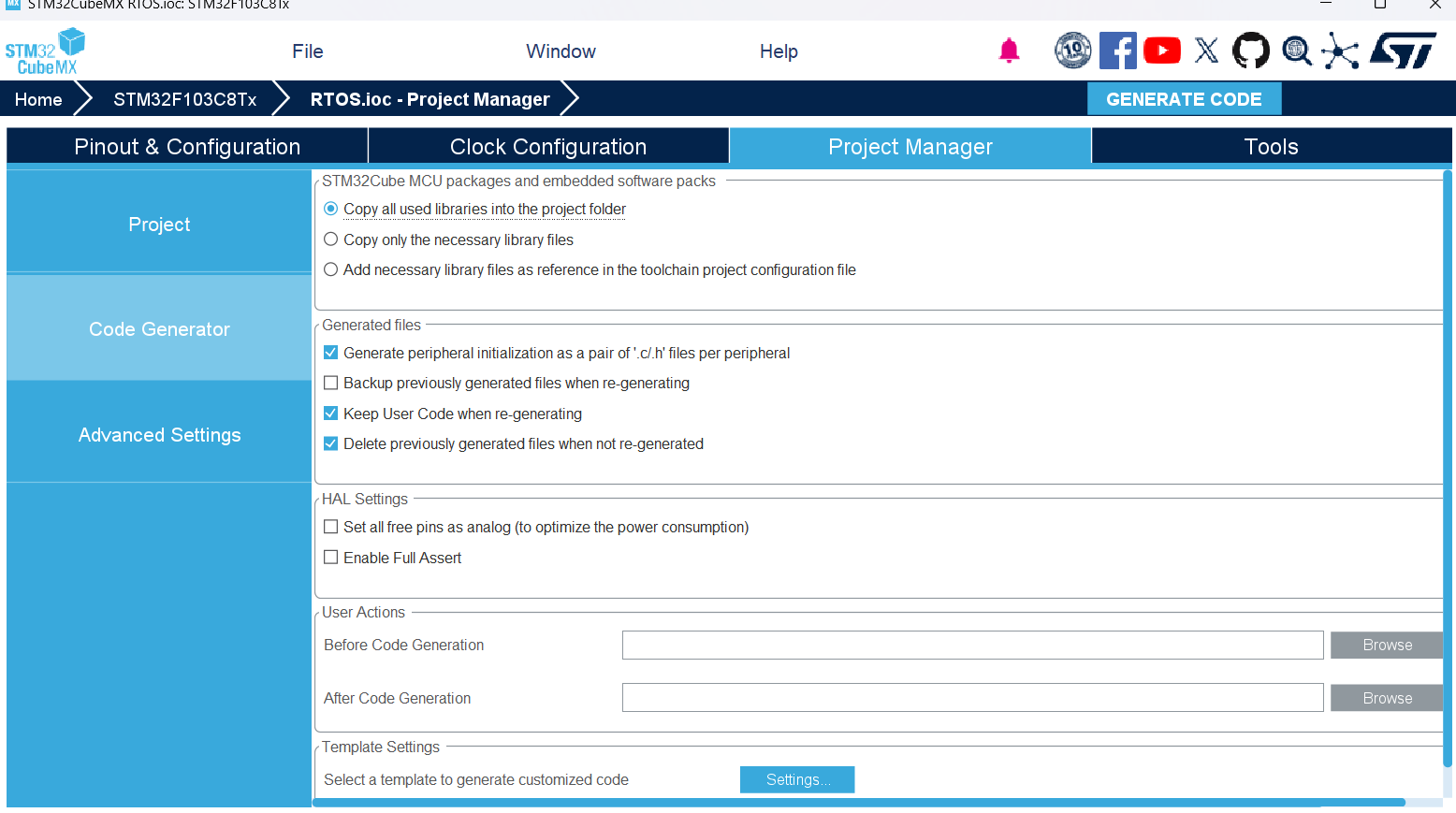The height and width of the screenshot is (813, 1456).
Task: Open the YouTube channel icon
Action: click(x=1162, y=51)
